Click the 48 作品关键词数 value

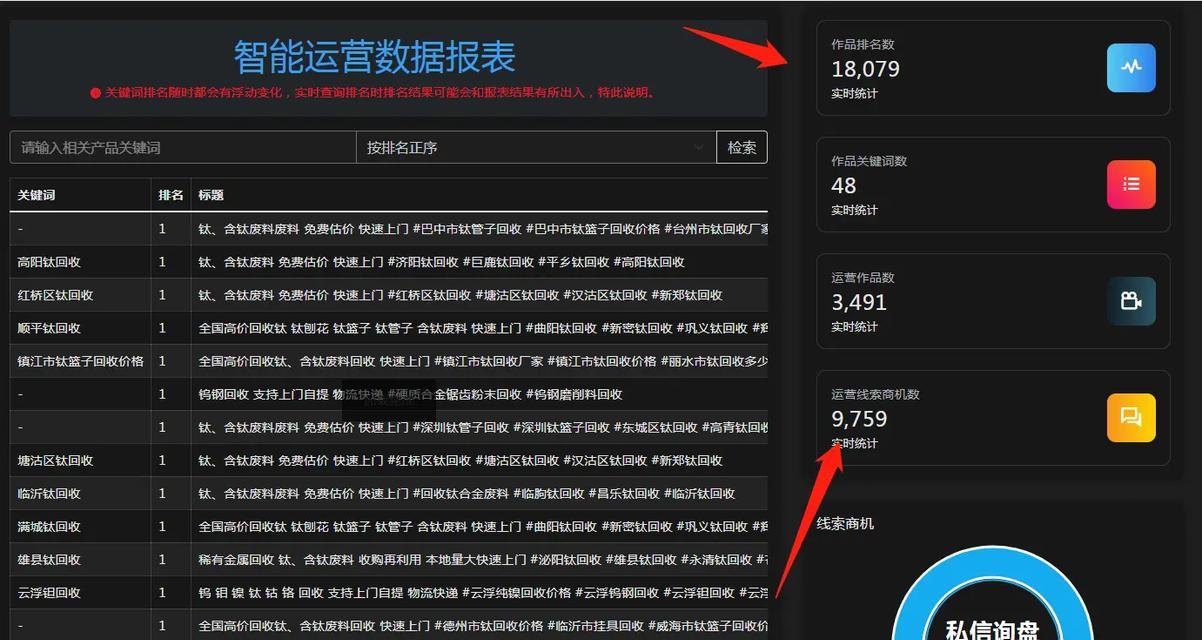click(844, 186)
